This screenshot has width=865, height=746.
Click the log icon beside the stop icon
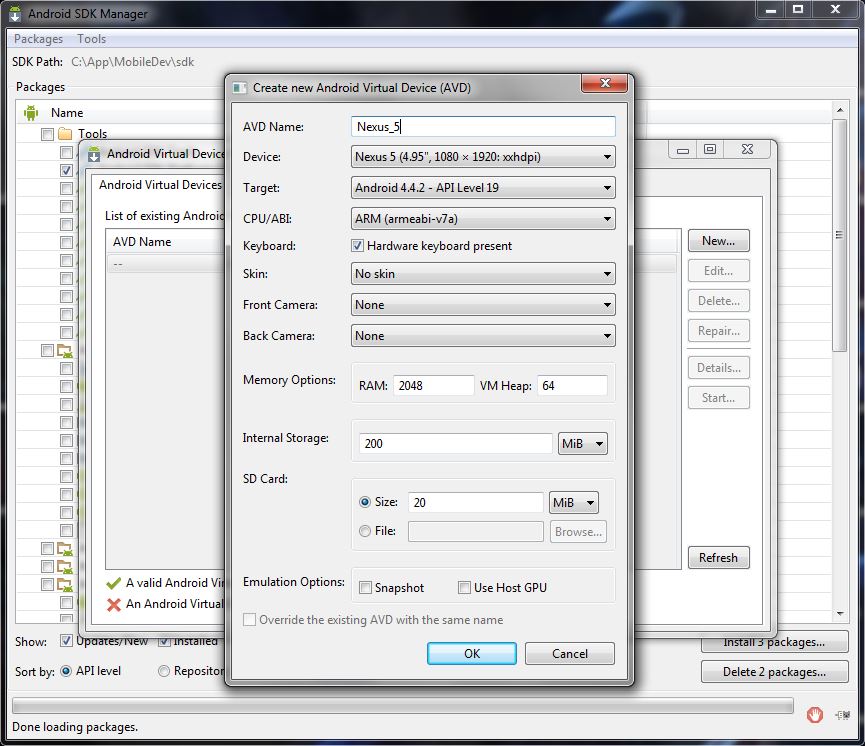tap(842, 715)
